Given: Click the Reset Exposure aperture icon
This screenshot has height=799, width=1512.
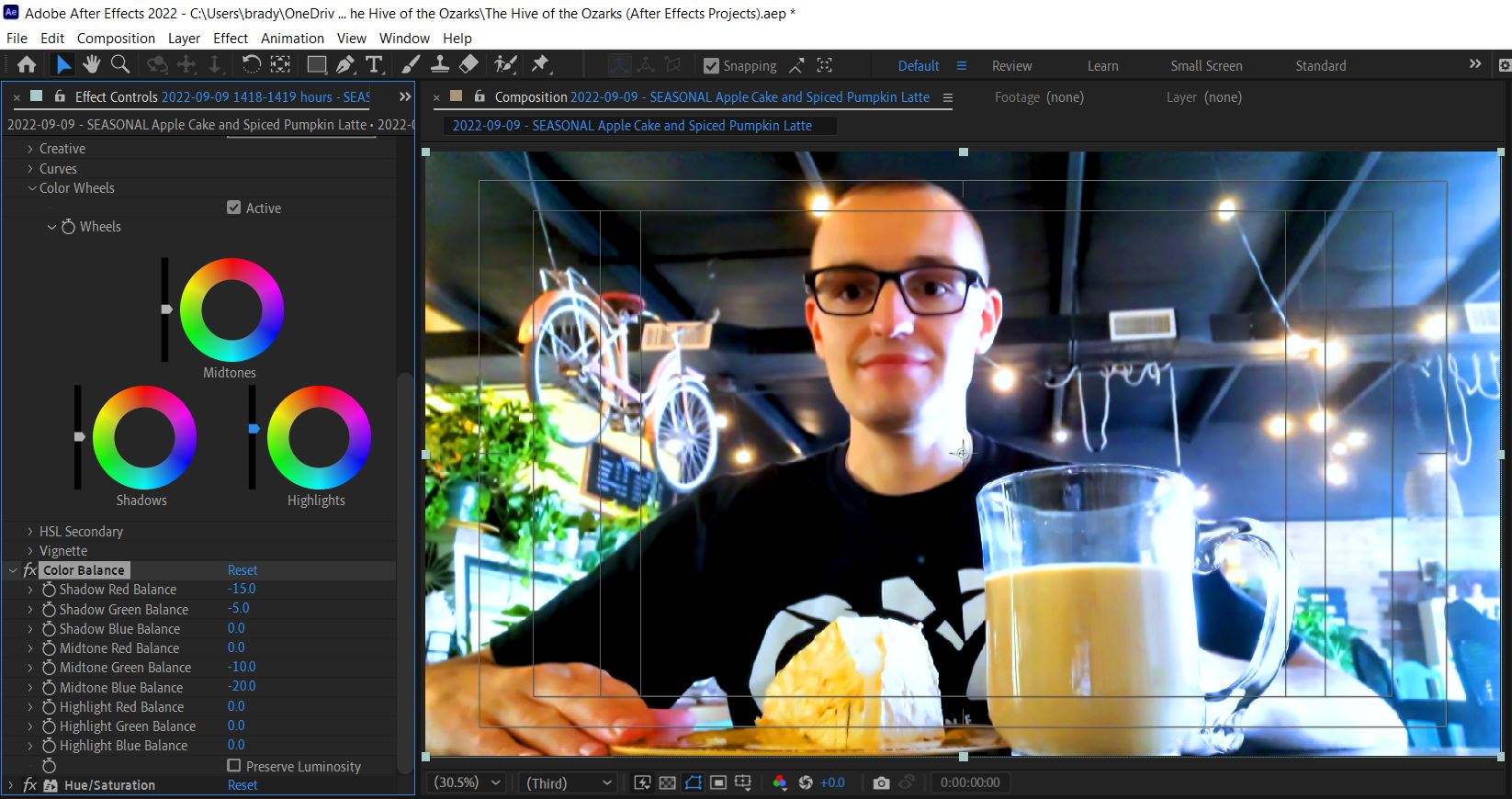Looking at the screenshot, I should (x=806, y=782).
